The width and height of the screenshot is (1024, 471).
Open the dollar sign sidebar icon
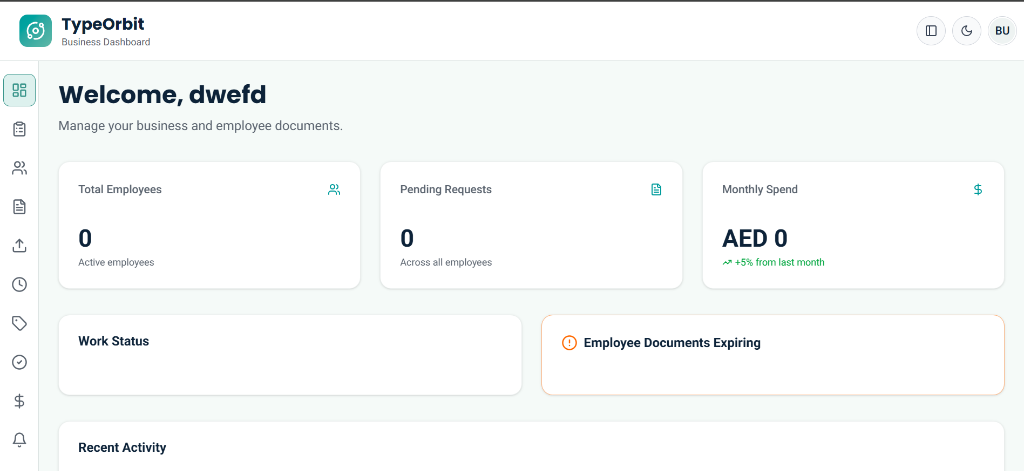click(19, 401)
